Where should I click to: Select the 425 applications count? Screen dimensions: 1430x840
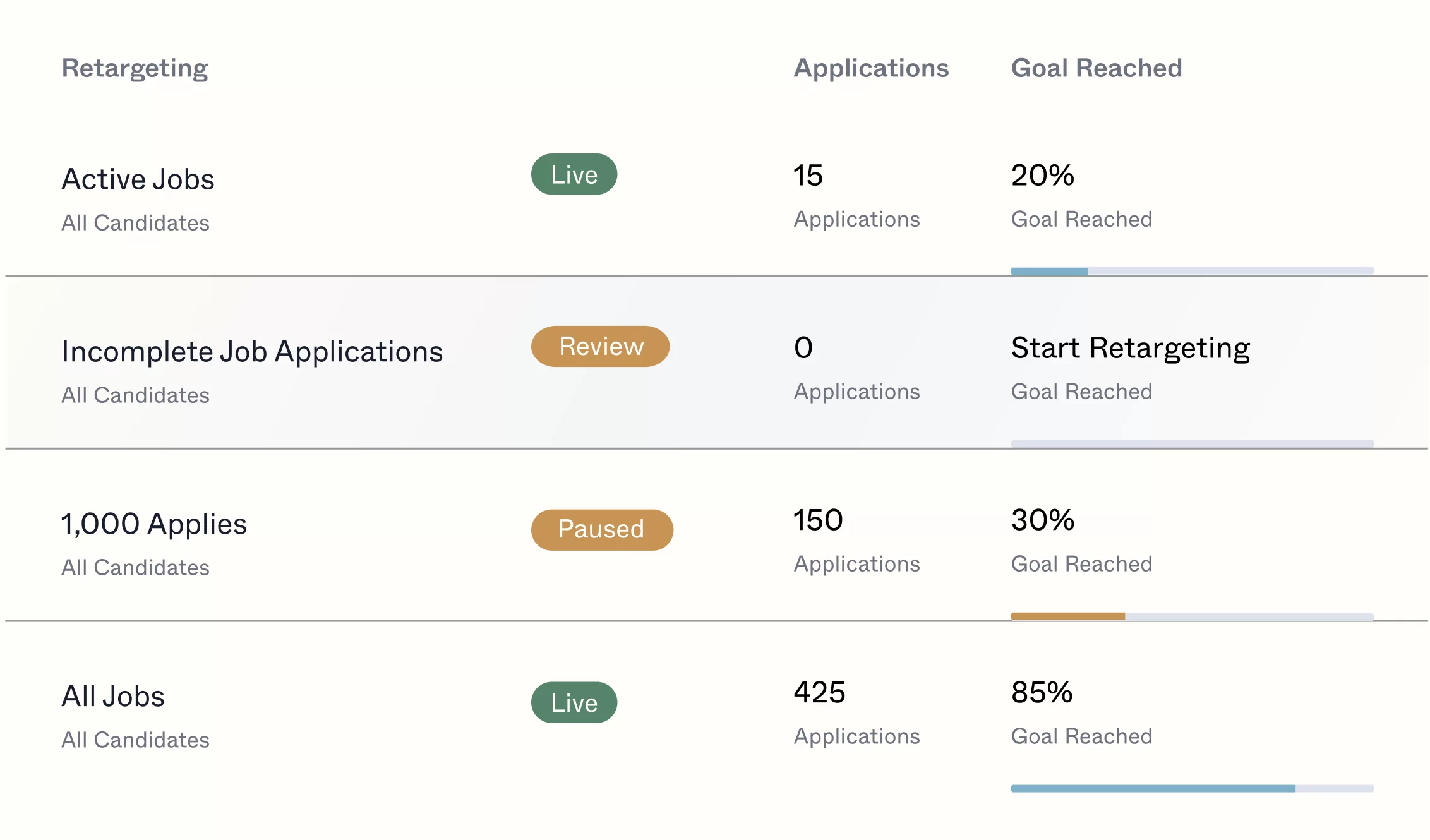[x=819, y=693]
